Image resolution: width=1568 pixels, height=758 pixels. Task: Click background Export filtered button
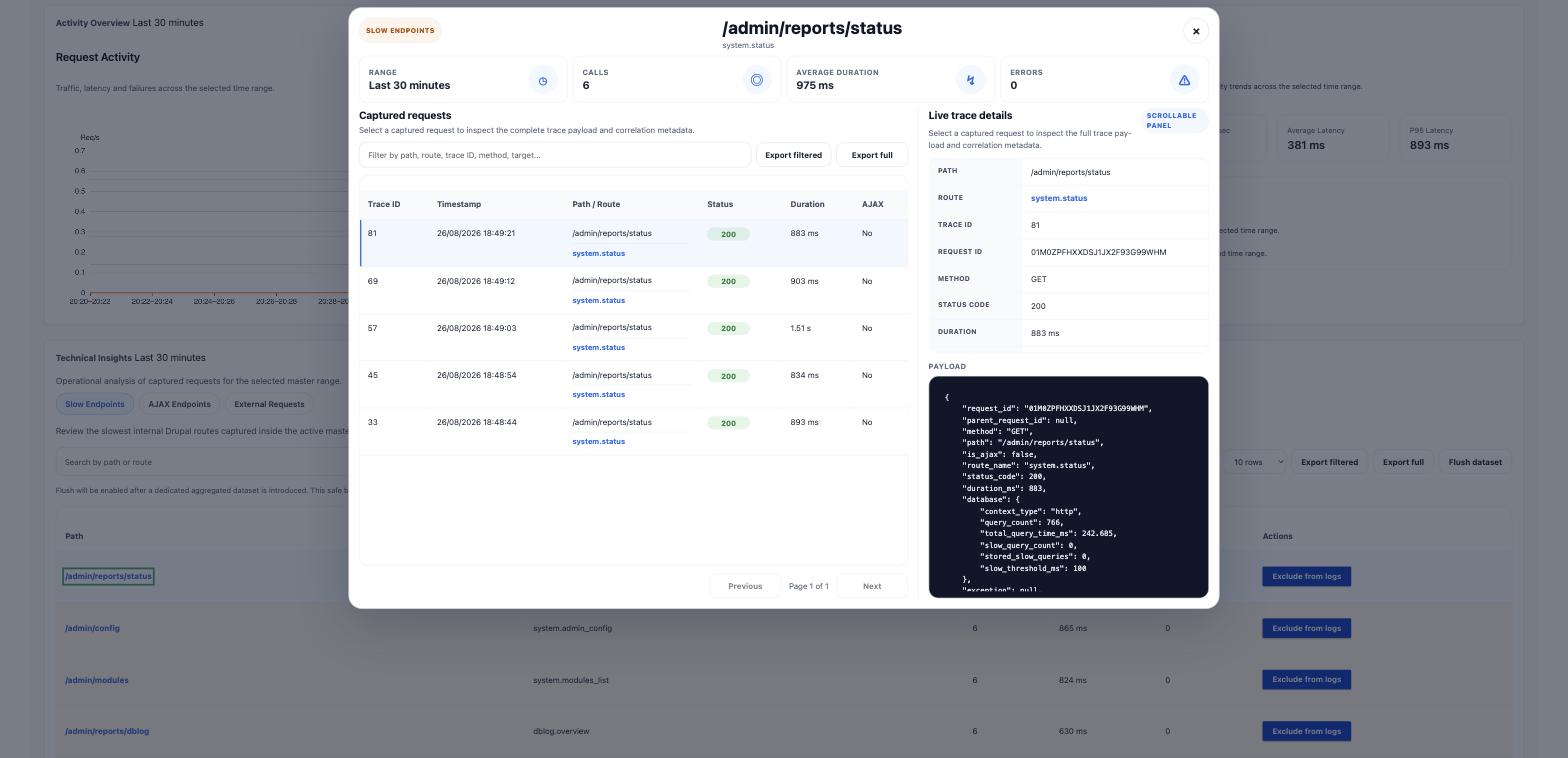pyautogui.click(x=1329, y=462)
